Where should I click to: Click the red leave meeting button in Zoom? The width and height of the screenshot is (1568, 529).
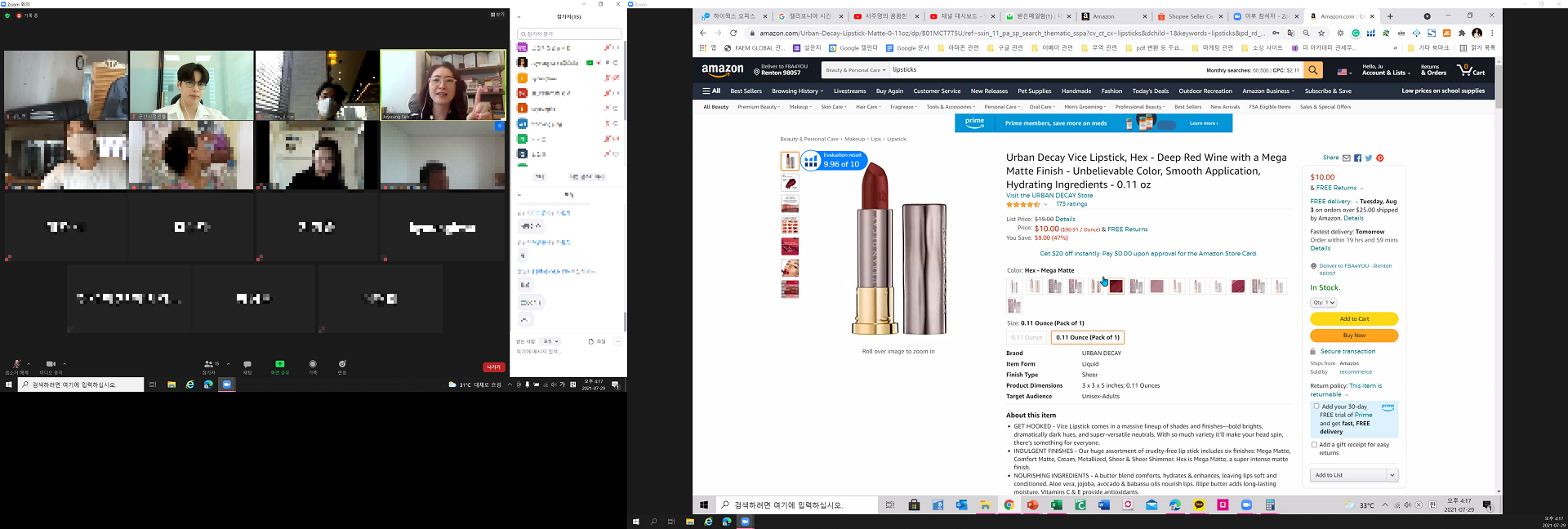click(493, 367)
